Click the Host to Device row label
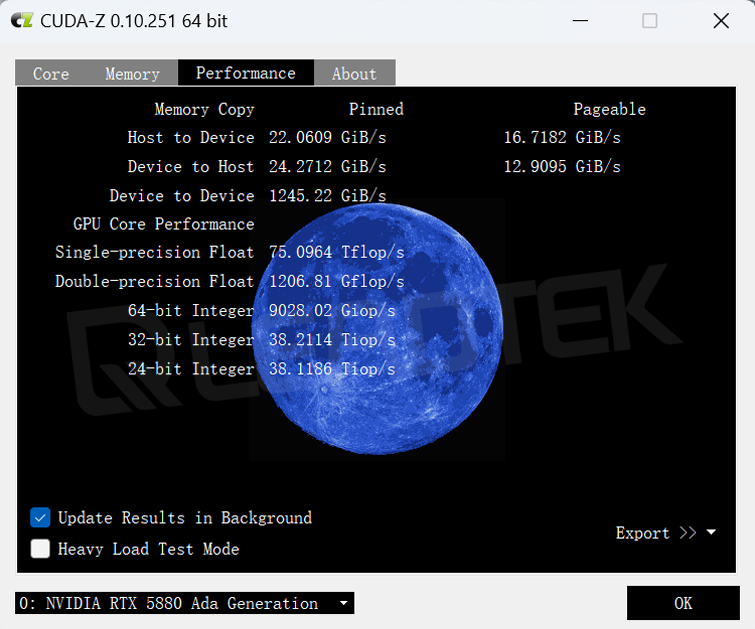755x629 pixels. (191, 138)
